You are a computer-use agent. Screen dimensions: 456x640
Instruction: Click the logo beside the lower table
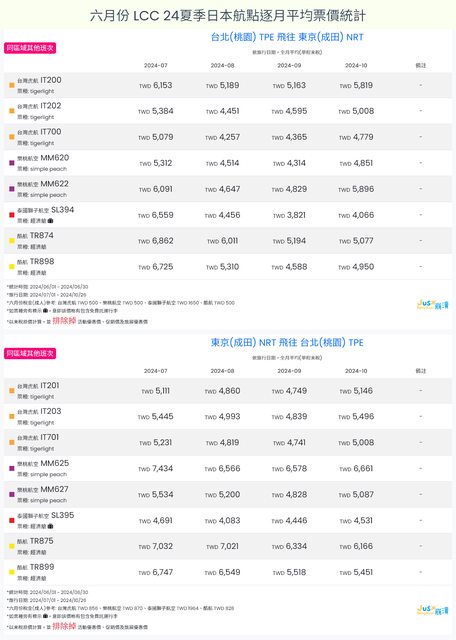pos(432,610)
